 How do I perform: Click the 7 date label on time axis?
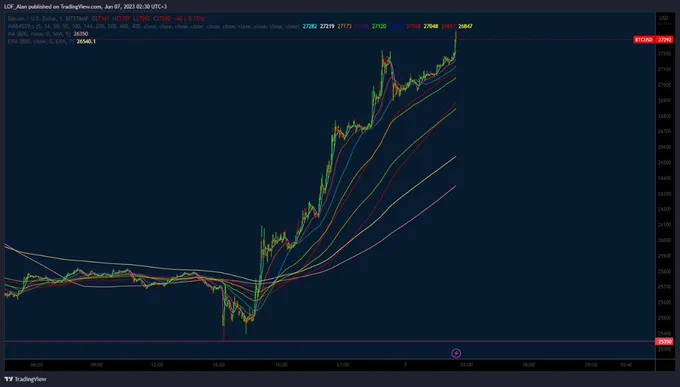tap(405, 365)
